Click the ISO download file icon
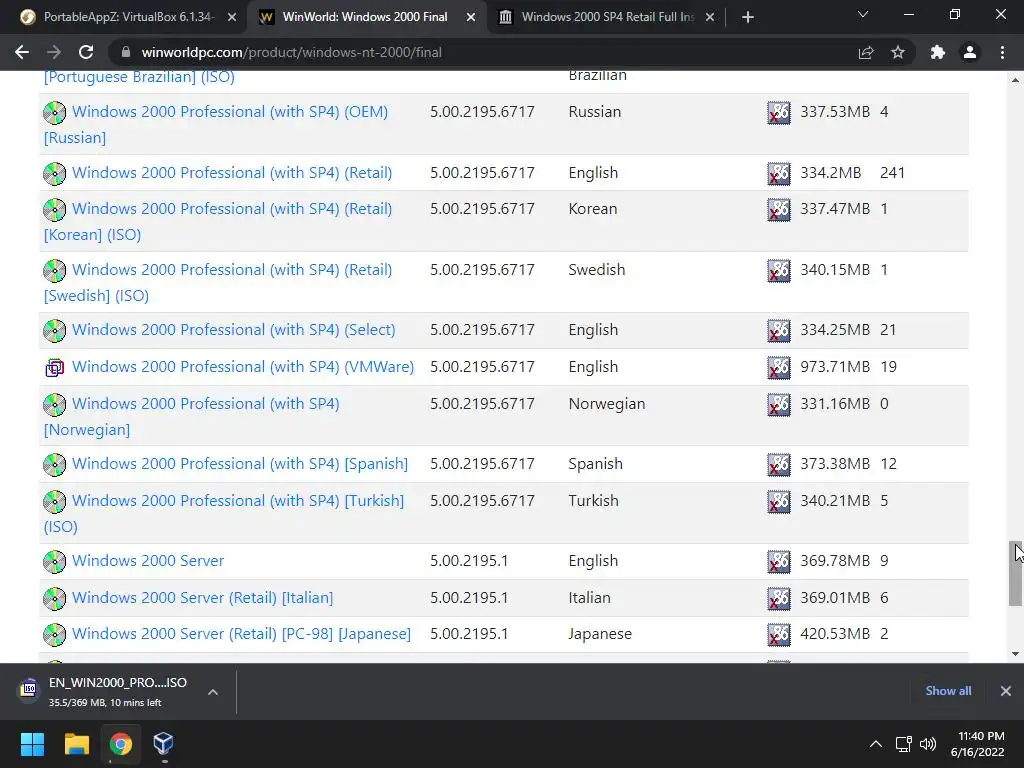 29,690
